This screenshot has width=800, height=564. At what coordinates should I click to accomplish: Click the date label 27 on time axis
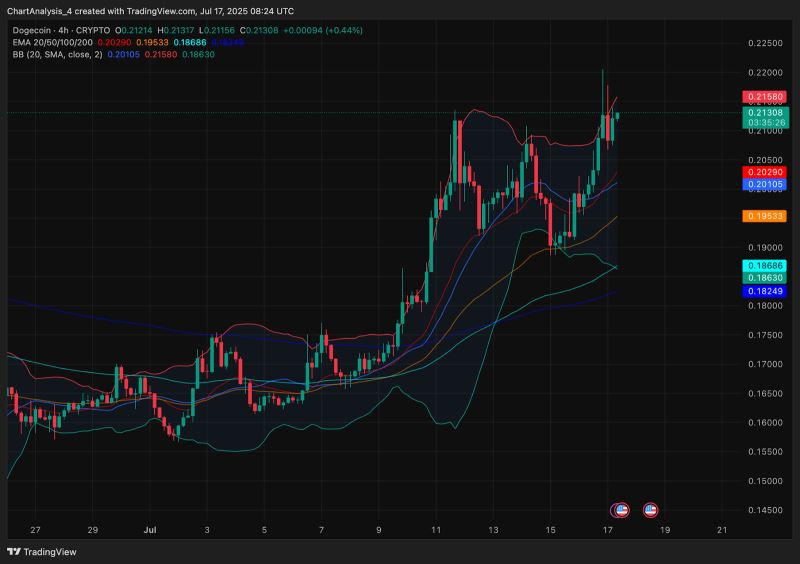click(x=35, y=530)
